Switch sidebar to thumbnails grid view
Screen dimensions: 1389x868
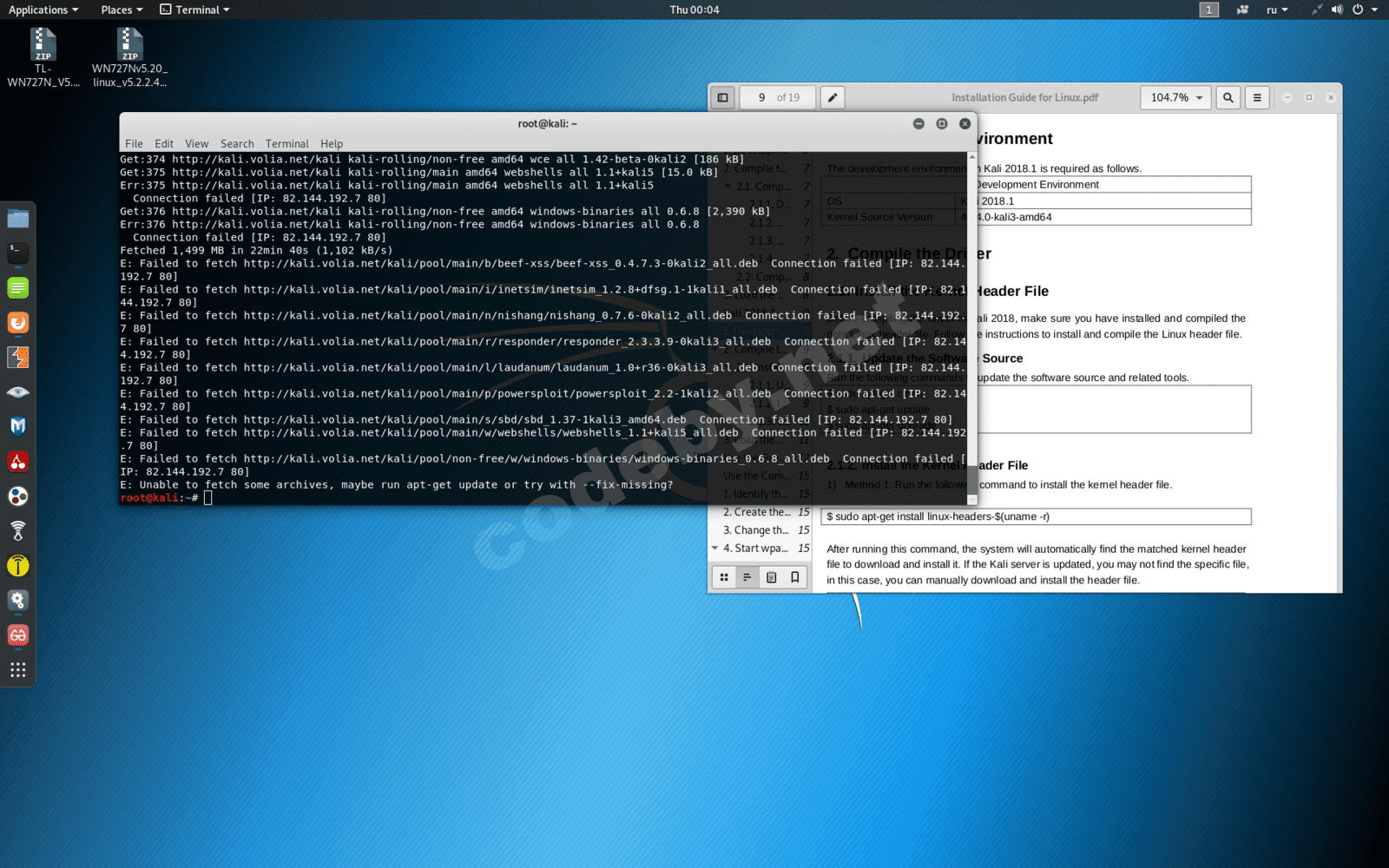tap(724, 577)
